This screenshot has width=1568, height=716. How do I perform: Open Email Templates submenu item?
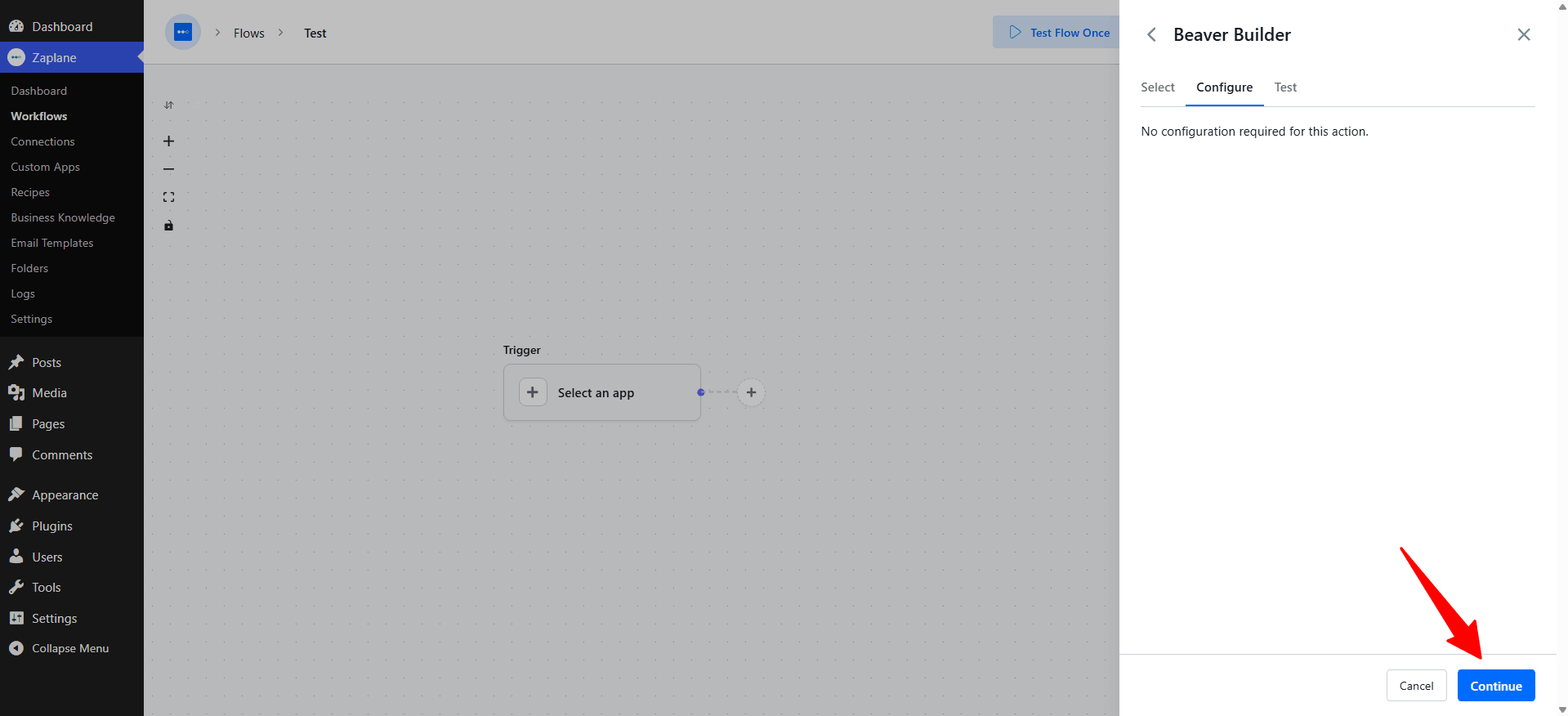[x=52, y=243]
